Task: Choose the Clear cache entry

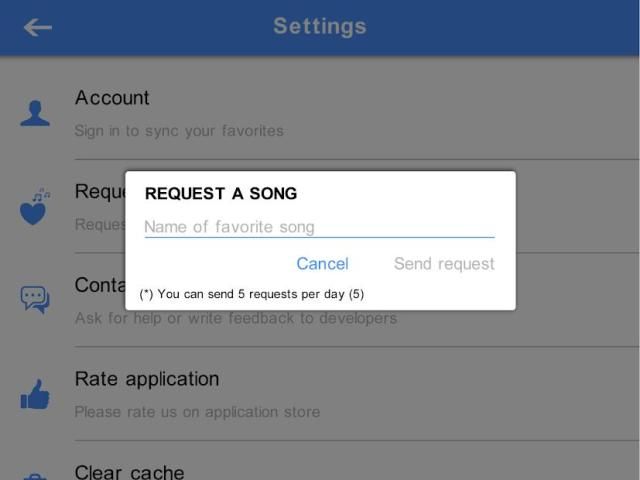Action: coord(129,471)
